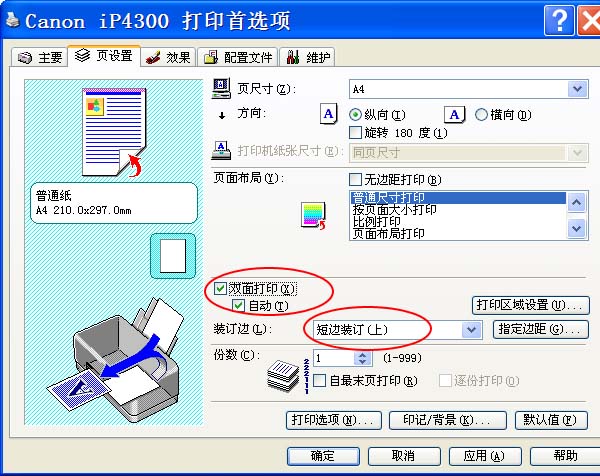Click the page layout list scroll-down arrow
The height and width of the screenshot is (476, 600).
(577, 229)
